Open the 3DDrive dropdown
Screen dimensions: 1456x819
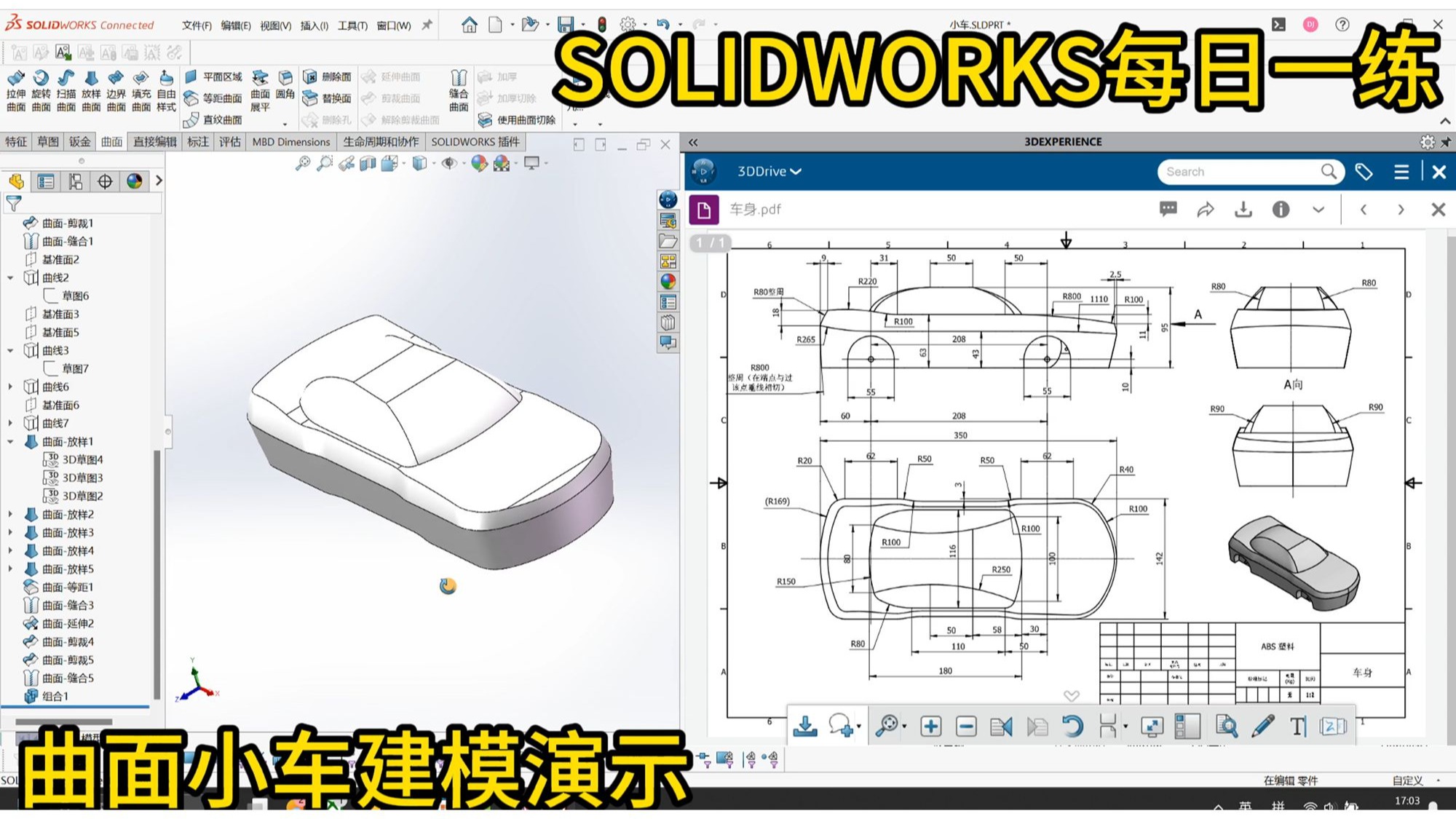[x=769, y=172]
